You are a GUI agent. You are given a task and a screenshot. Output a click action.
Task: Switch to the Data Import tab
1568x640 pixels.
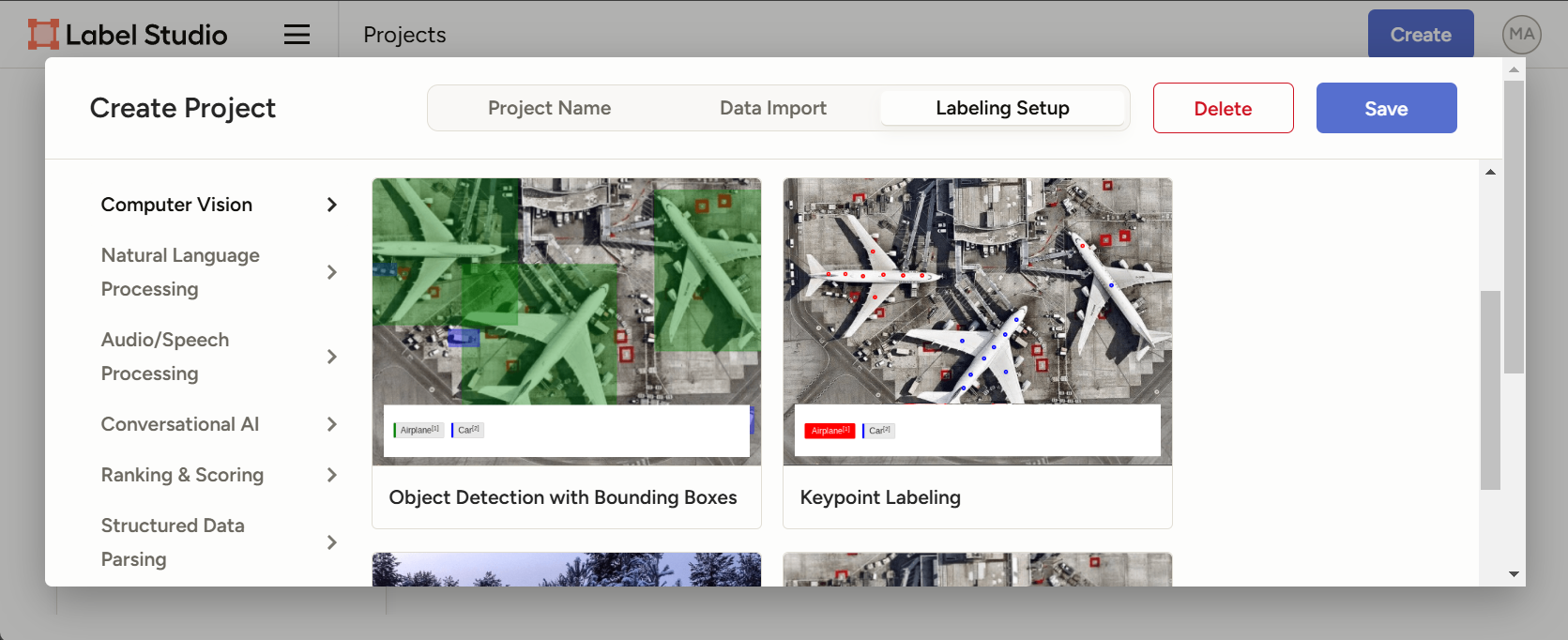click(x=772, y=108)
